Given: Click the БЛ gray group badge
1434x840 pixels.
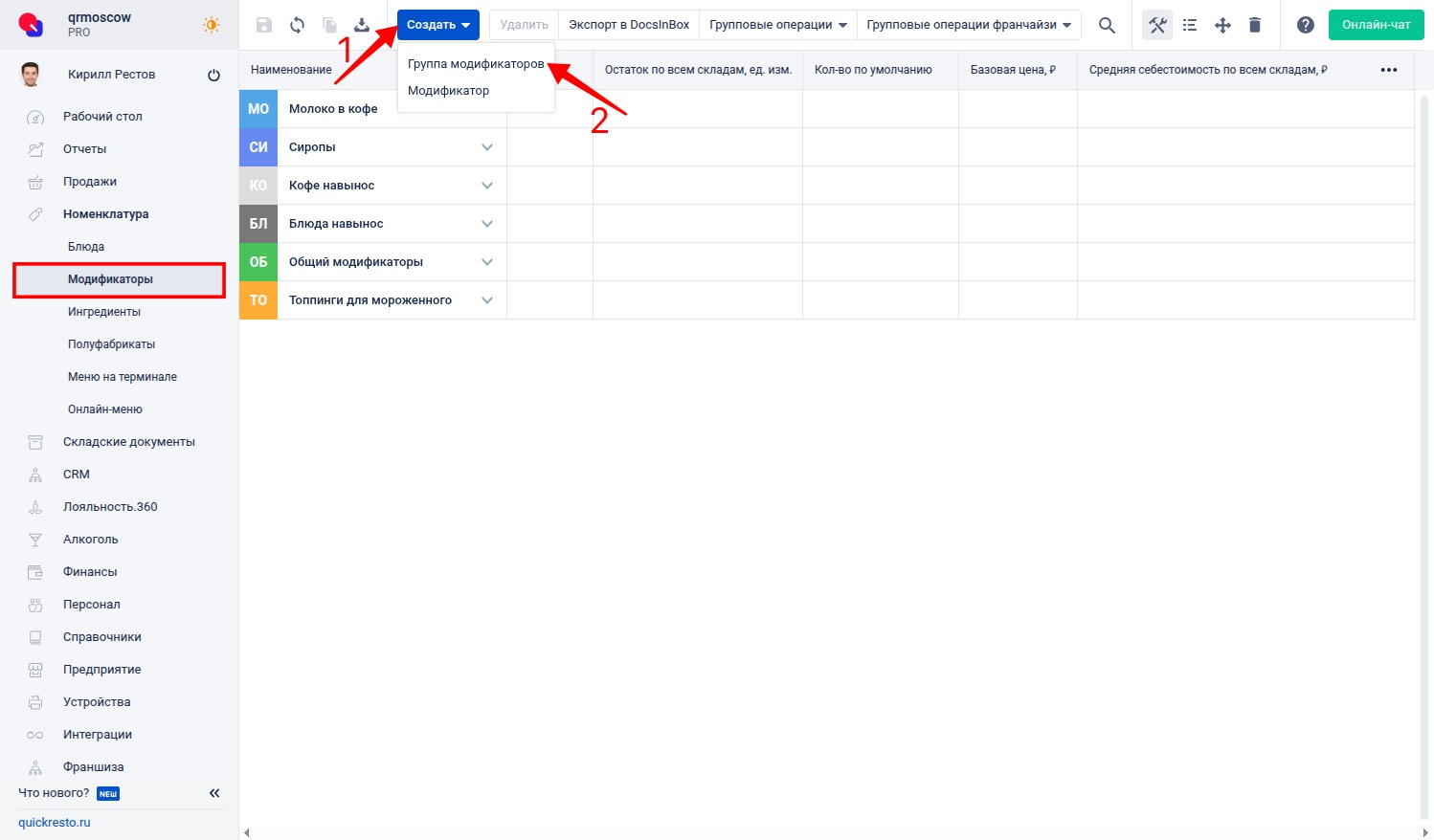Looking at the screenshot, I should (x=258, y=224).
